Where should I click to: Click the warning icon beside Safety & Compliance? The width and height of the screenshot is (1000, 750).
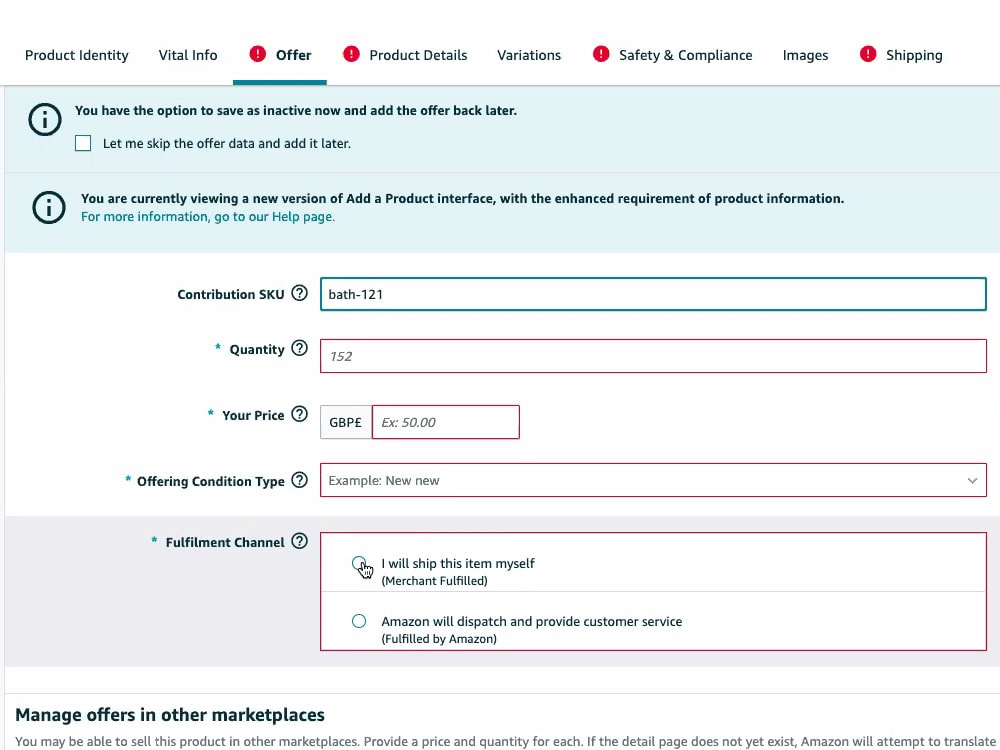coord(601,54)
